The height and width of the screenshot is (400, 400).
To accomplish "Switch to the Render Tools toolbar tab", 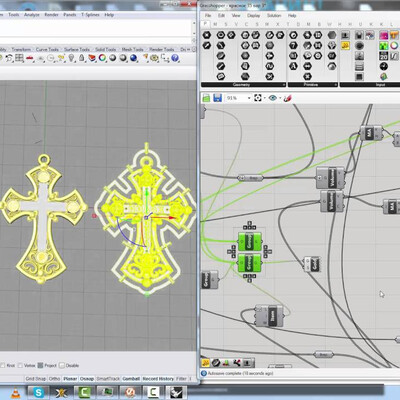I will (x=162, y=49).
